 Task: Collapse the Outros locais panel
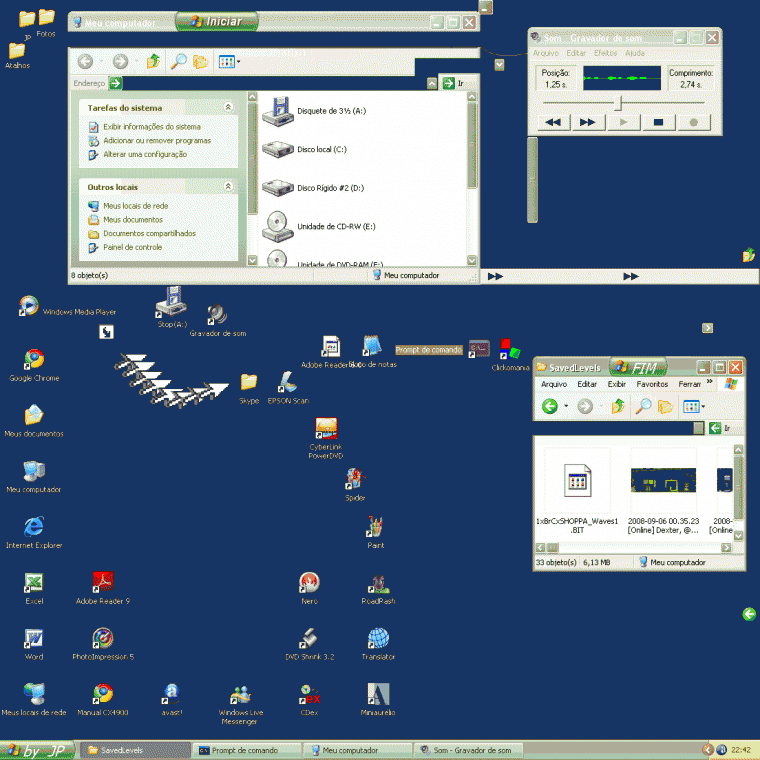pos(228,186)
